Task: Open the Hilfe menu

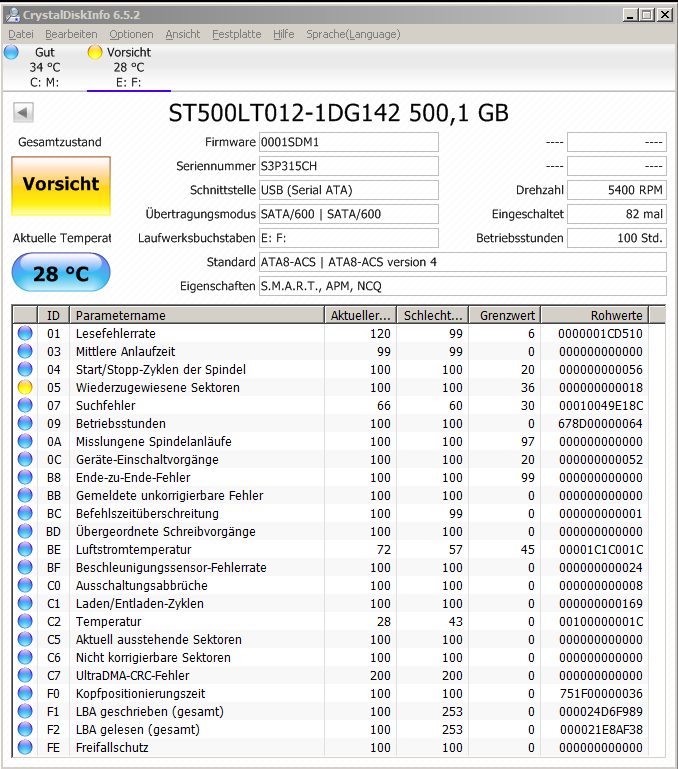Action: click(284, 34)
